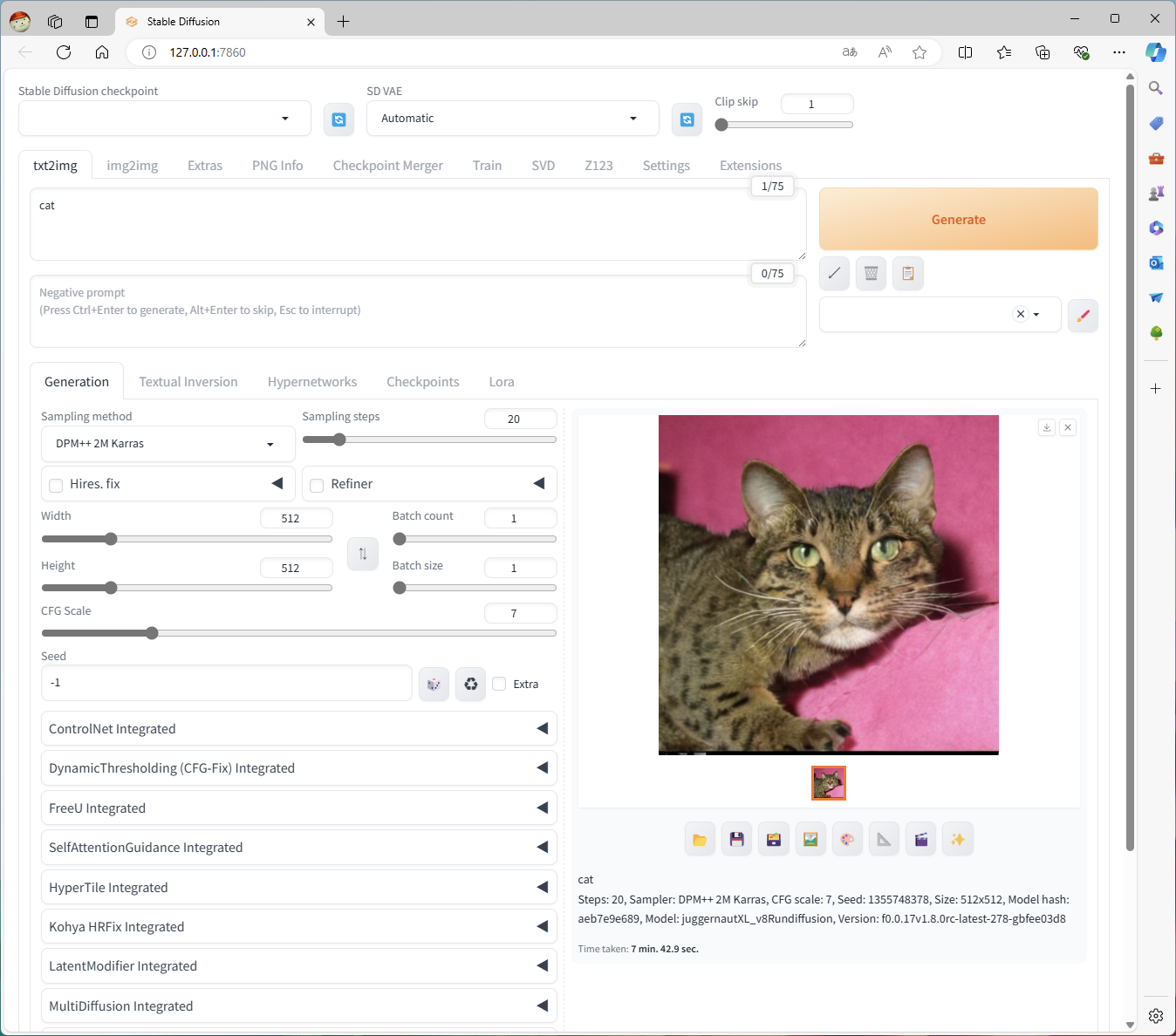
Task: Open the styles editor paintbrush icon
Action: pyautogui.click(x=1083, y=316)
